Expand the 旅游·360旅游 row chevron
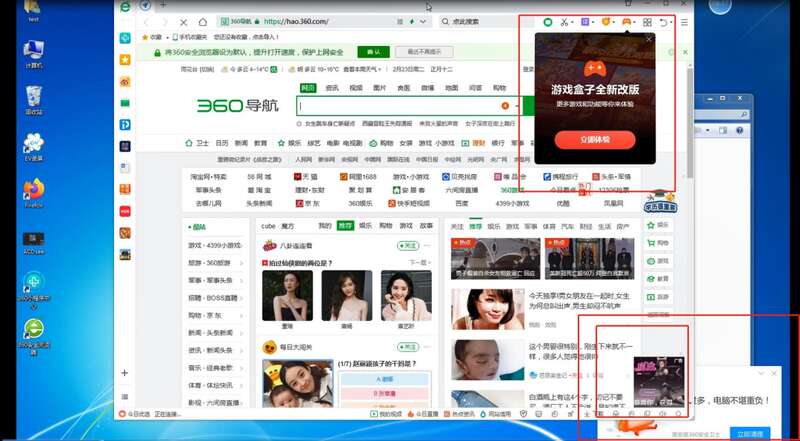800x441 pixels. tap(241, 263)
